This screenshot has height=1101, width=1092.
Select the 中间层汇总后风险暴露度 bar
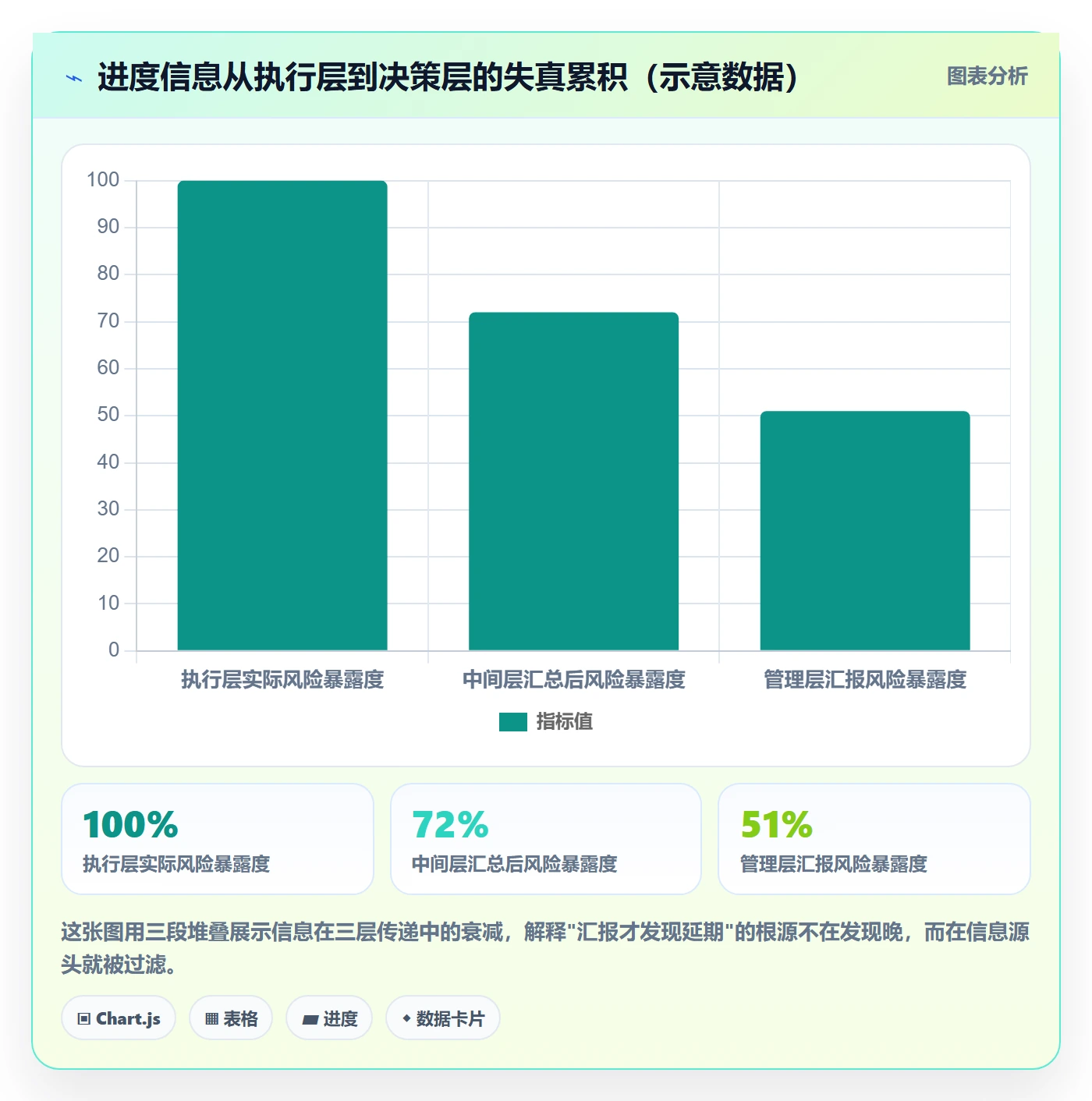click(x=573, y=481)
